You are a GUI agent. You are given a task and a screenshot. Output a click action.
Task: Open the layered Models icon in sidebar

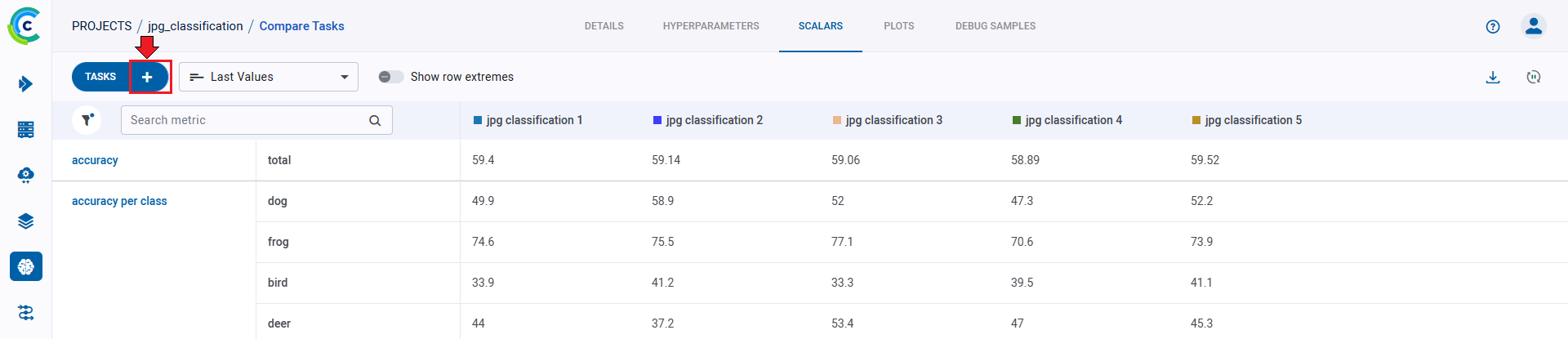point(25,221)
